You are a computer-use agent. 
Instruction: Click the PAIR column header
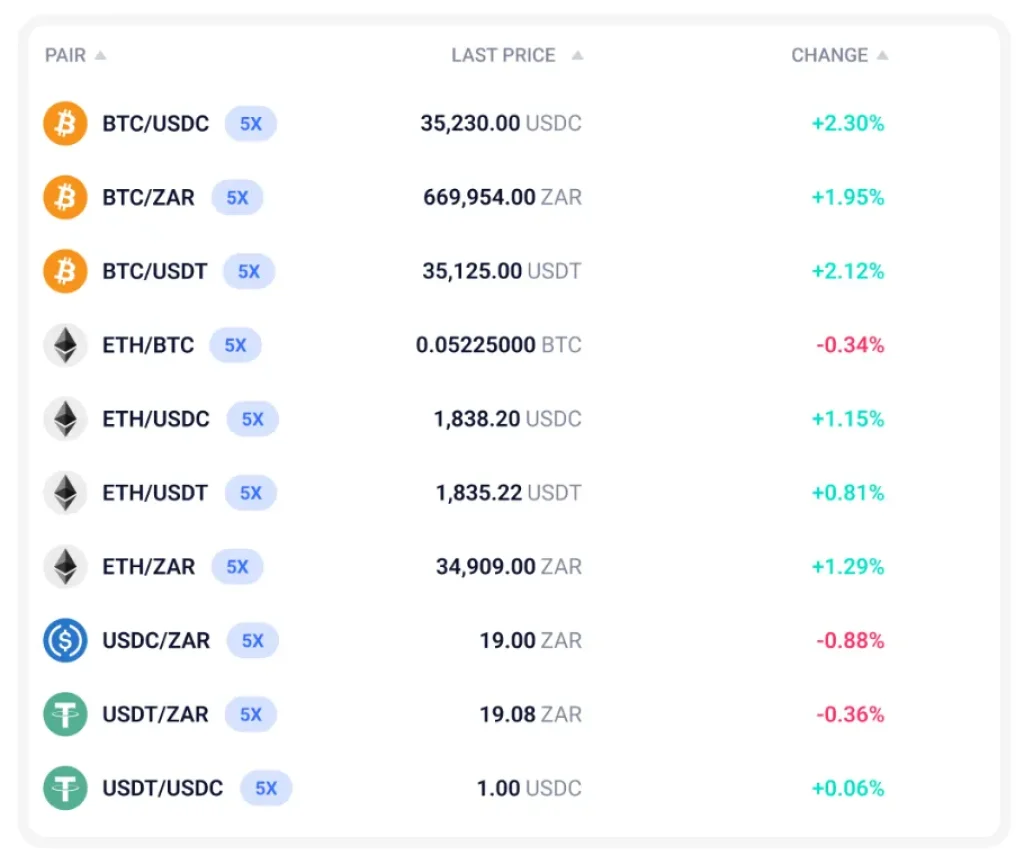pyautogui.click(x=65, y=56)
